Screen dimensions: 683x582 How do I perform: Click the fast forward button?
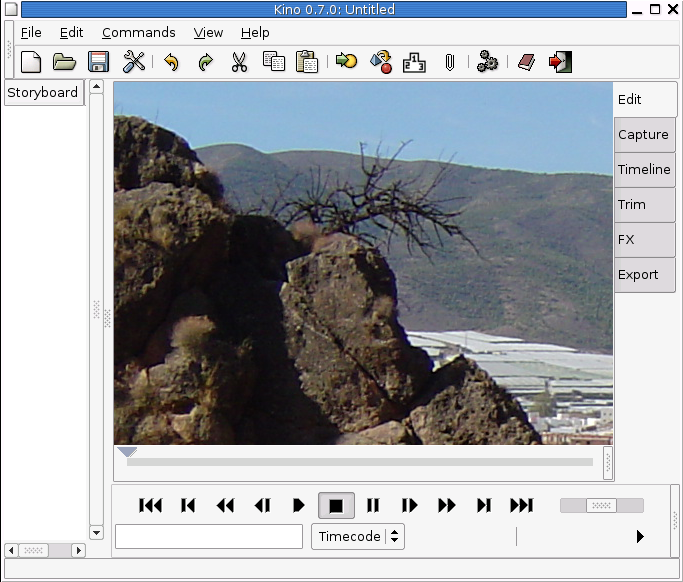pyautogui.click(x=447, y=506)
